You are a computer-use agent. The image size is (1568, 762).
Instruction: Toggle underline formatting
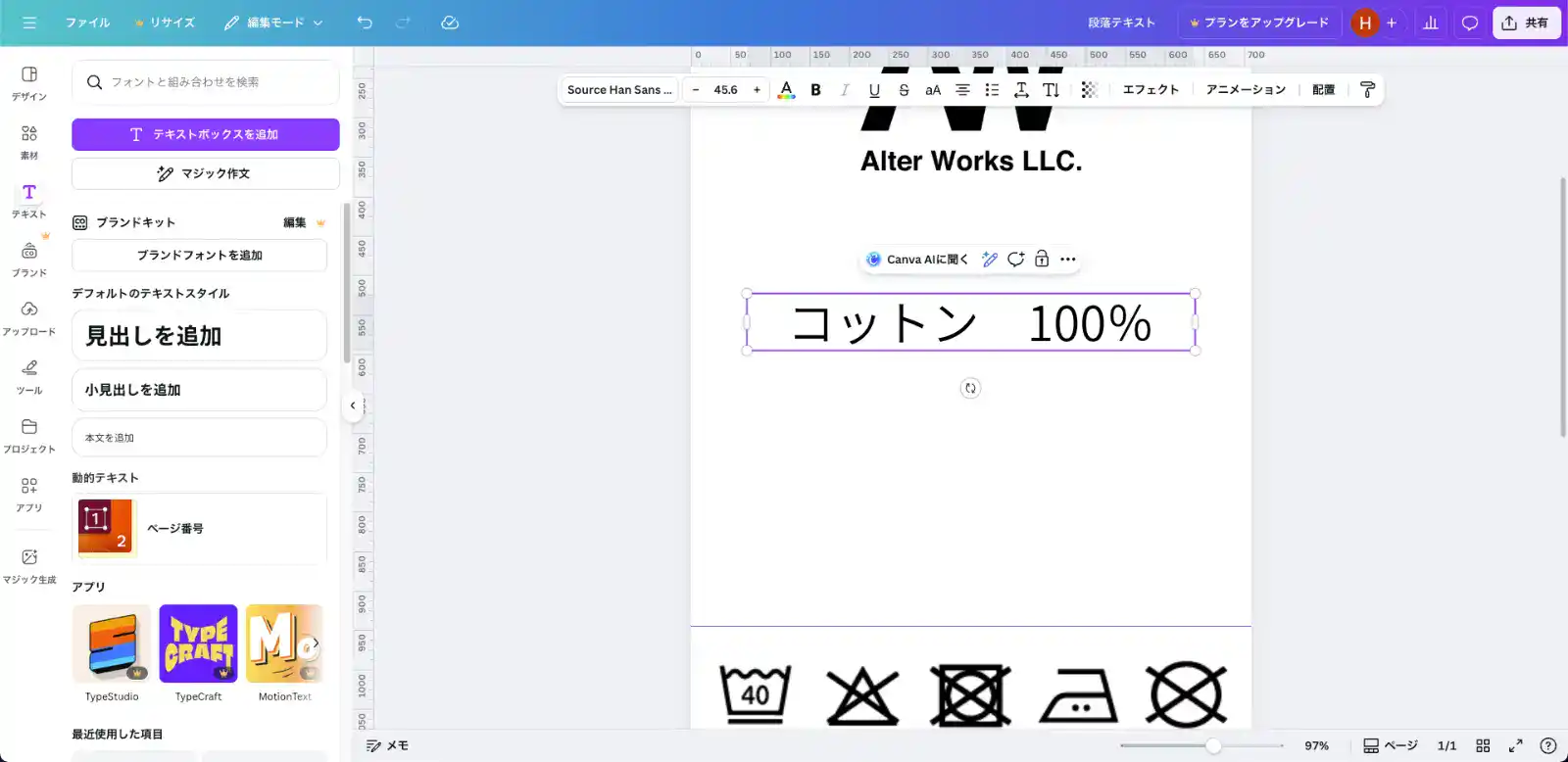click(x=874, y=90)
